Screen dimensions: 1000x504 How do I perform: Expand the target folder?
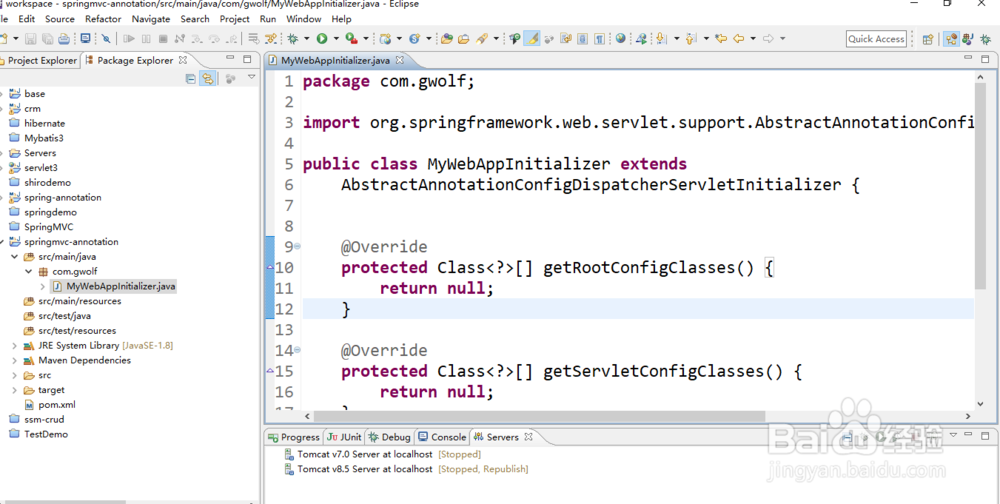point(15,390)
